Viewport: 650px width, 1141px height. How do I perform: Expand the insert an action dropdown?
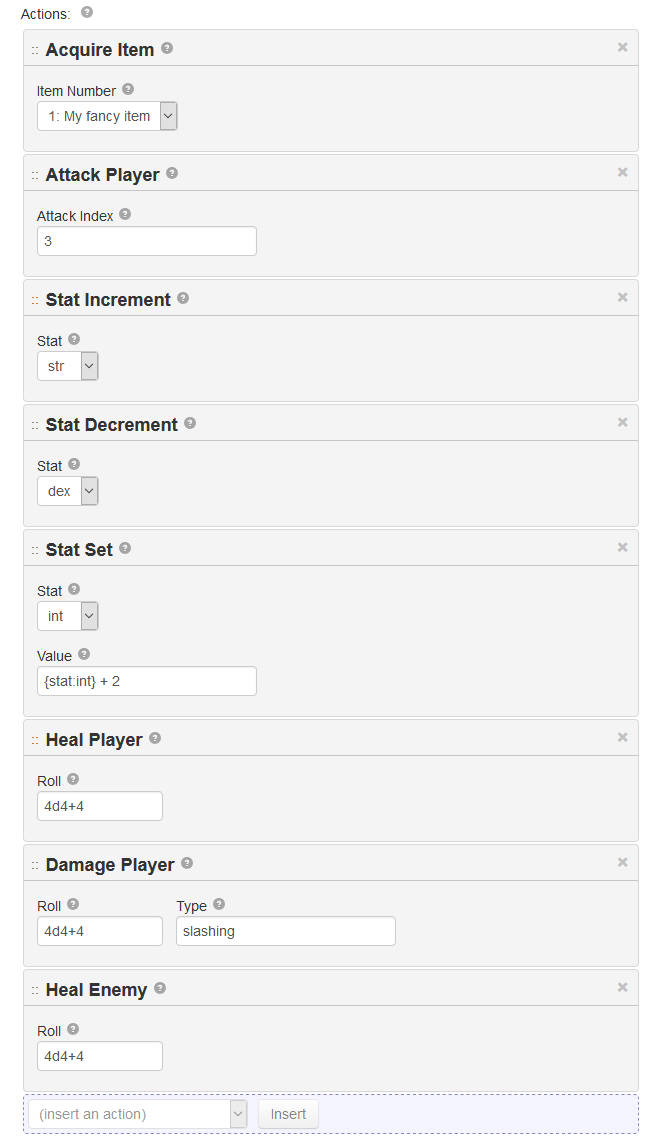138,1114
